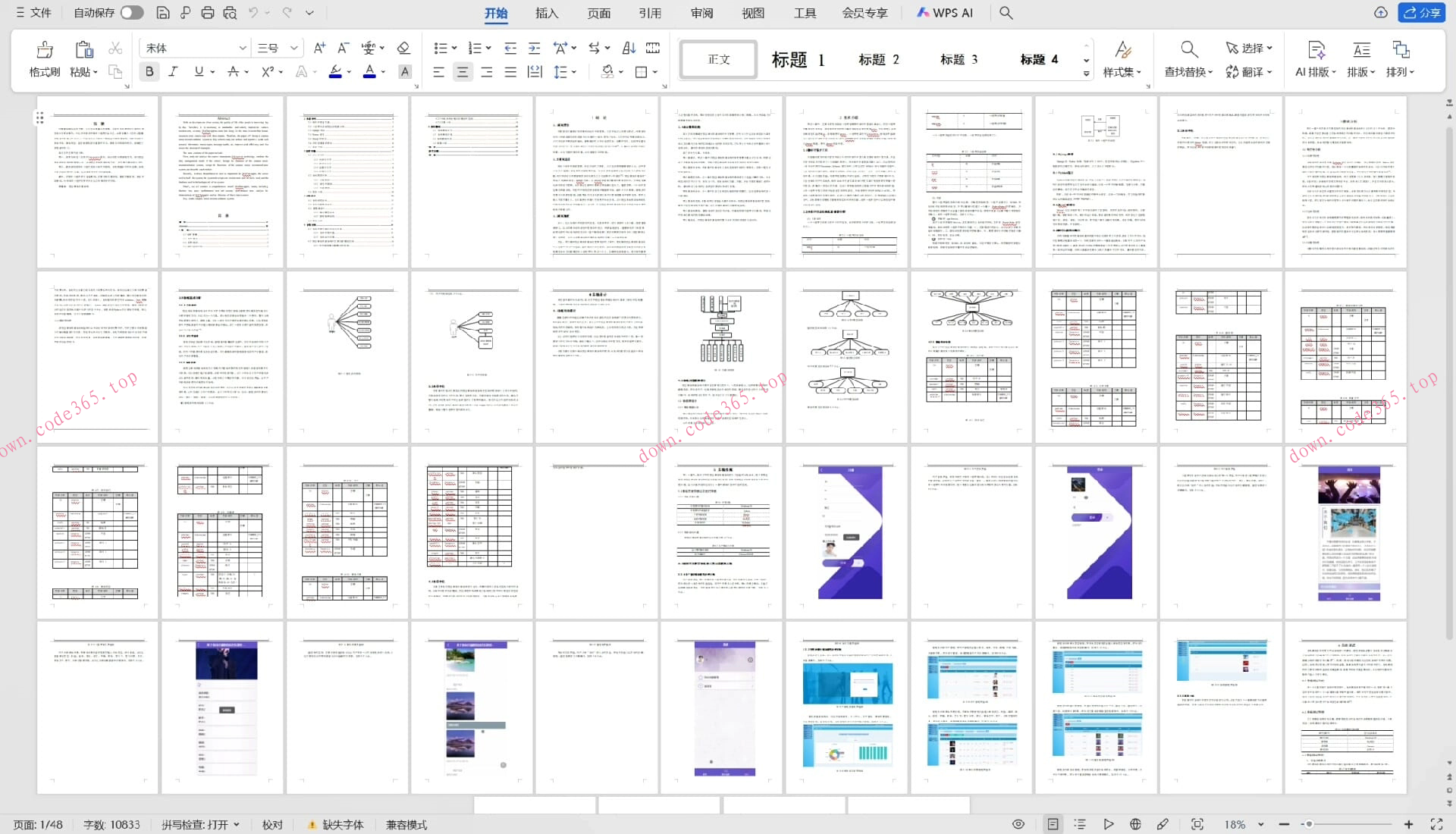This screenshot has height=834, width=1456.
Task: Click the clear formatting eraser icon
Action: click(x=403, y=48)
